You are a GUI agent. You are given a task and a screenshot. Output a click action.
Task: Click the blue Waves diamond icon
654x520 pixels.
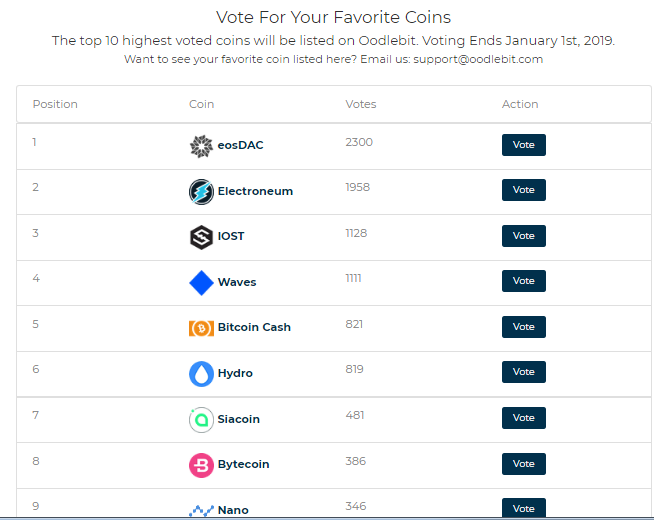click(x=201, y=283)
